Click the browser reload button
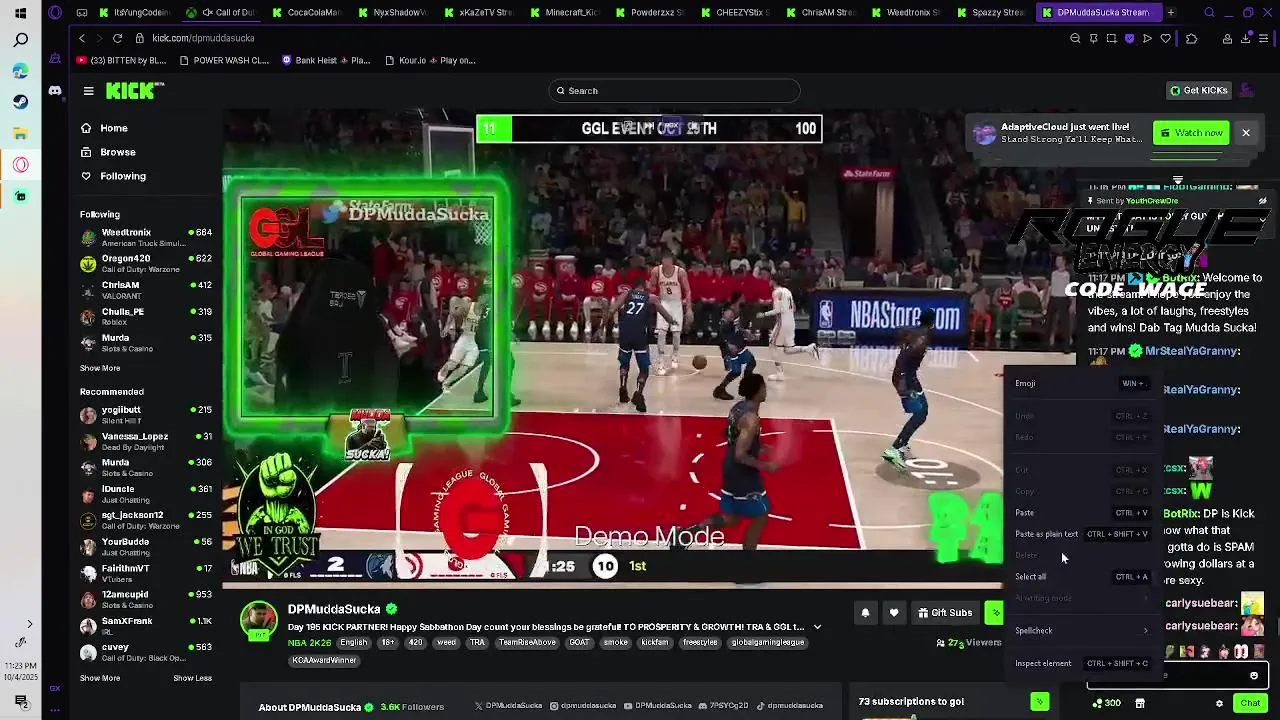 (117, 38)
